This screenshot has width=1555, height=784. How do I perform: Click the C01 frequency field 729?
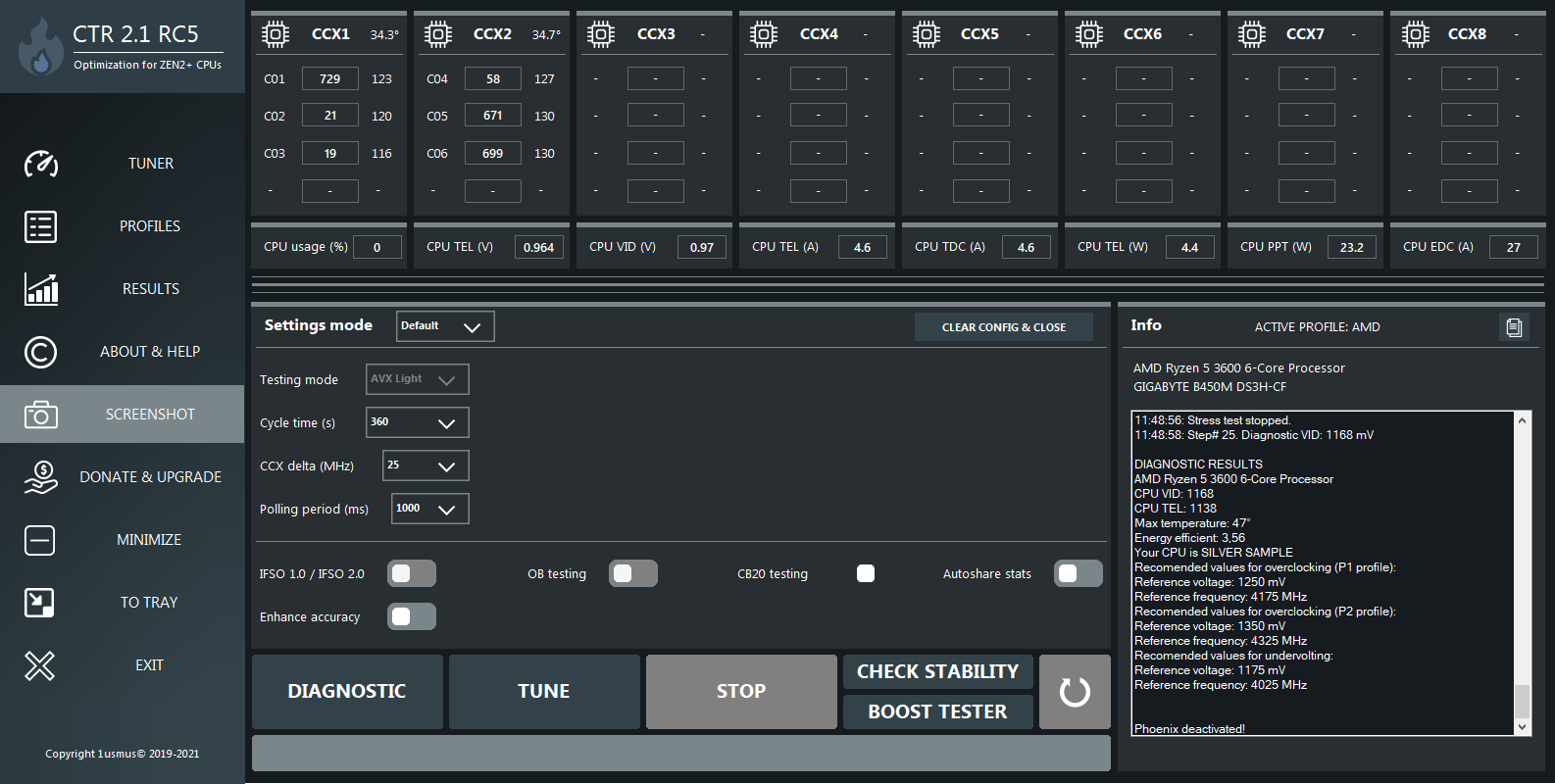point(330,78)
